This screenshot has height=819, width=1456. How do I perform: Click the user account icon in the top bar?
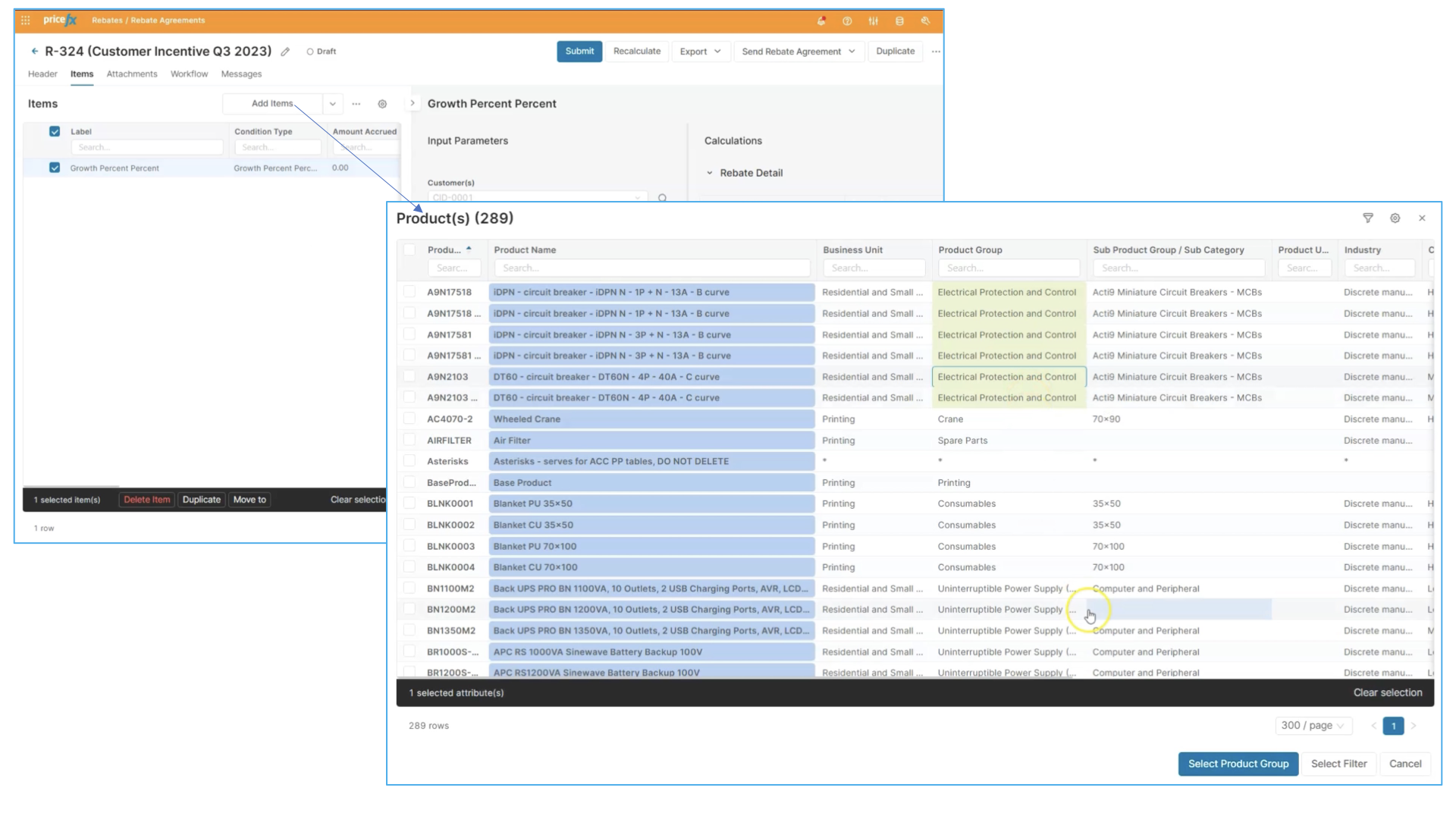(925, 21)
